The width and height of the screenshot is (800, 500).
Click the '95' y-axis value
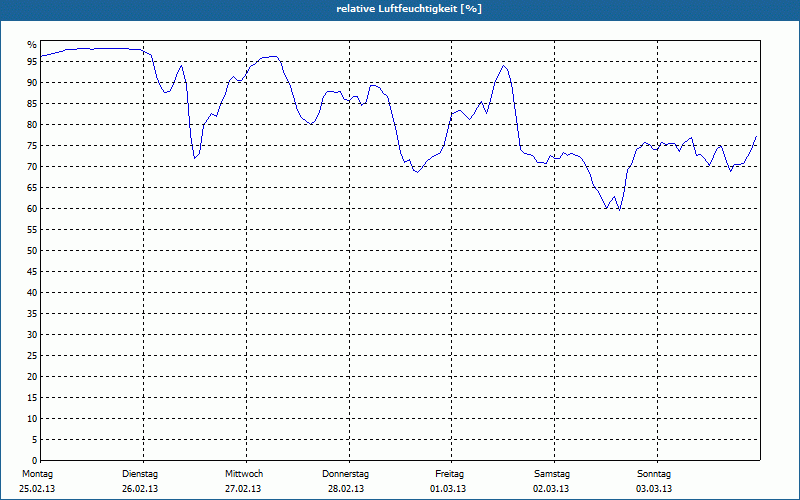pos(32,62)
